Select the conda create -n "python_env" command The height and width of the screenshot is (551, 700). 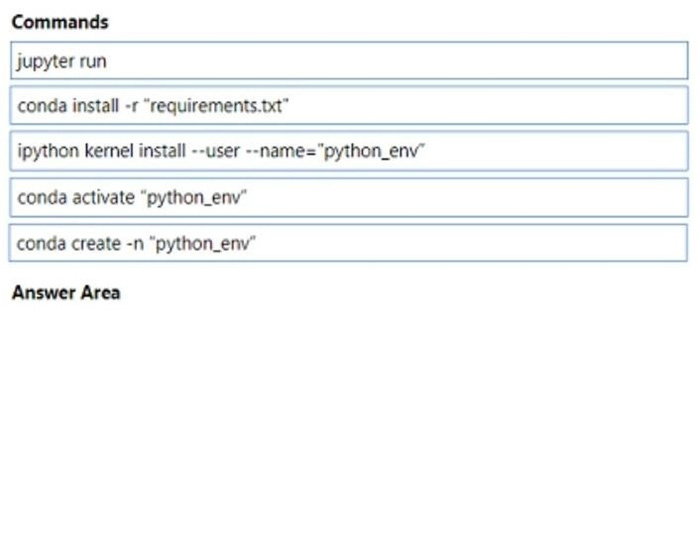pos(348,243)
